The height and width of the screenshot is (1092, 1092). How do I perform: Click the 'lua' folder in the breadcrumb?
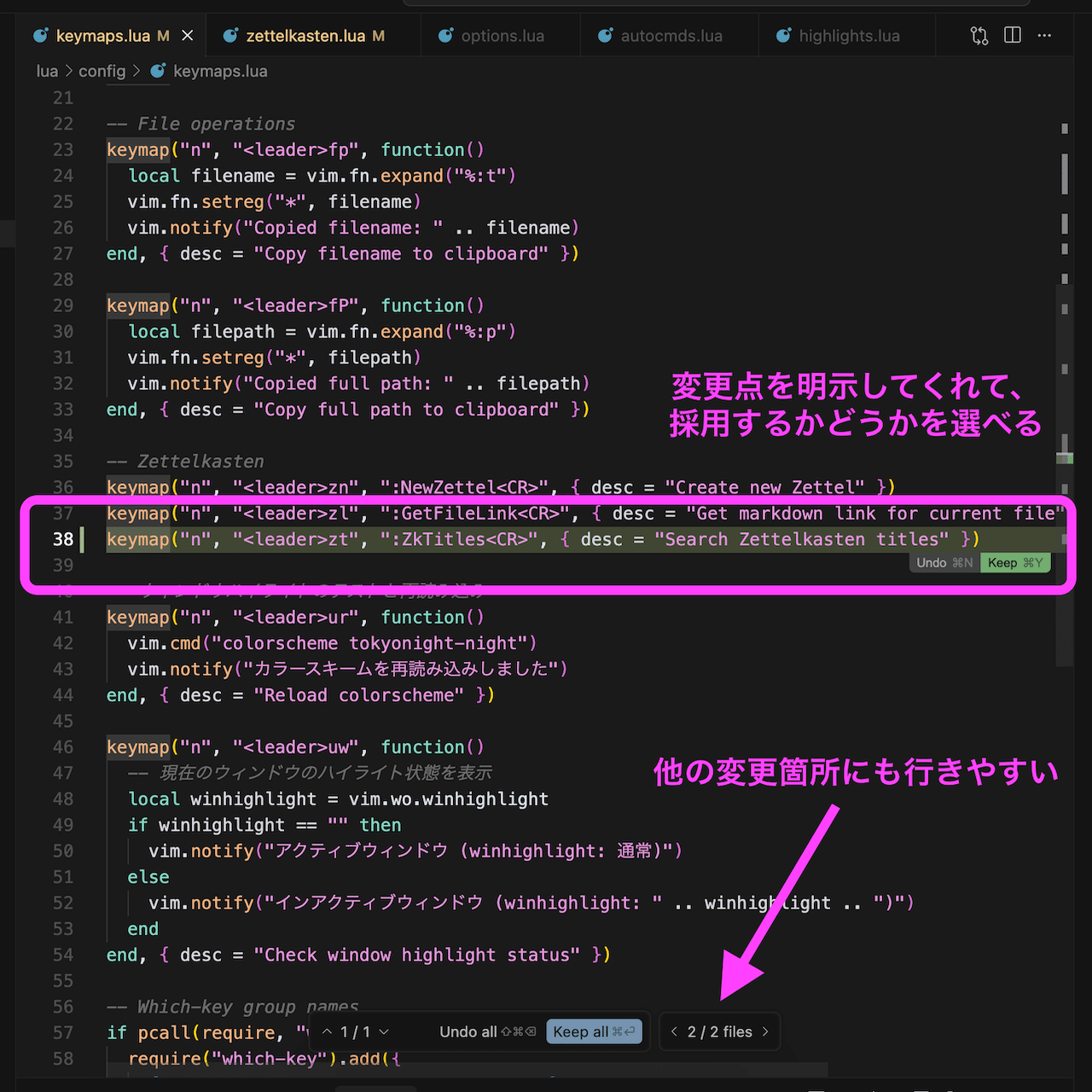pos(47,72)
